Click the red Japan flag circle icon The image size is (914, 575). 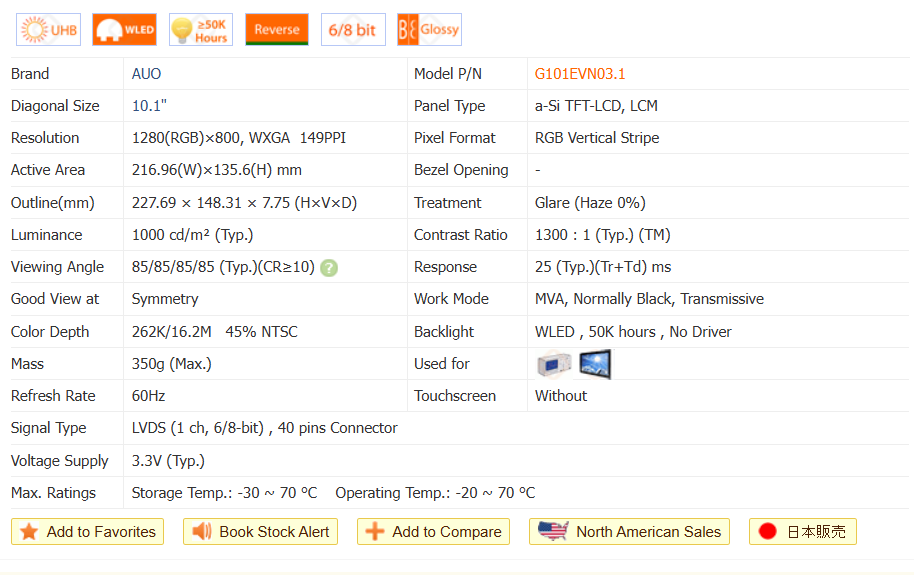(768, 532)
